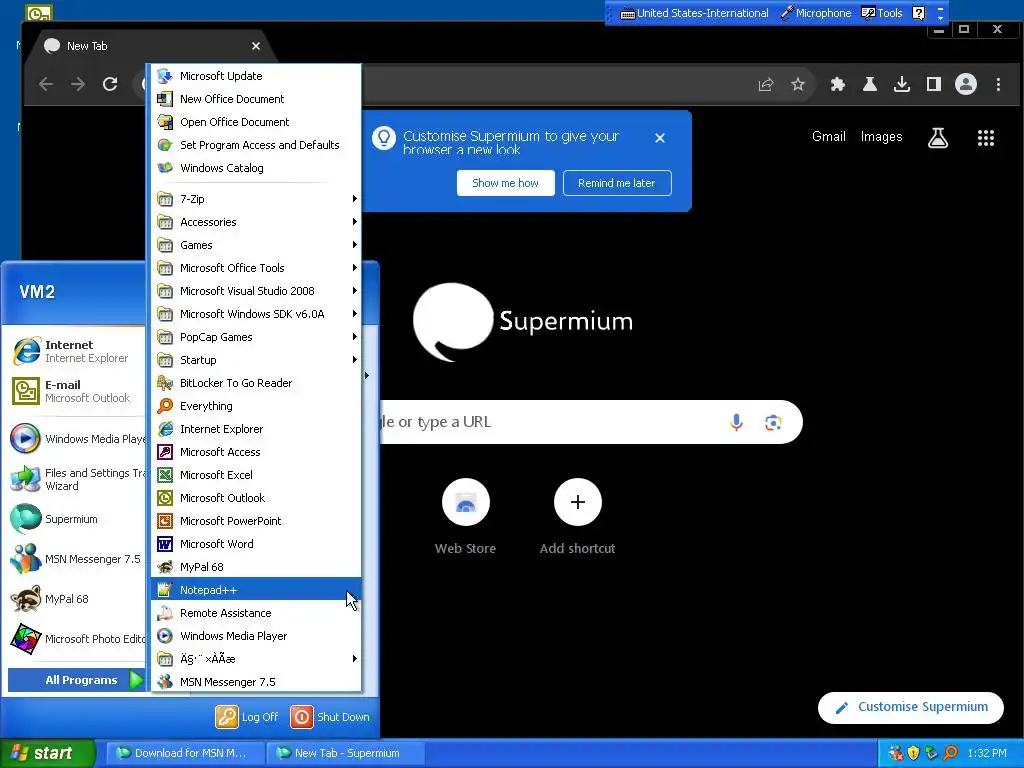
Task: Expand Microsoft Visual Studio 2008 submenu
Action: [x=256, y=291]
